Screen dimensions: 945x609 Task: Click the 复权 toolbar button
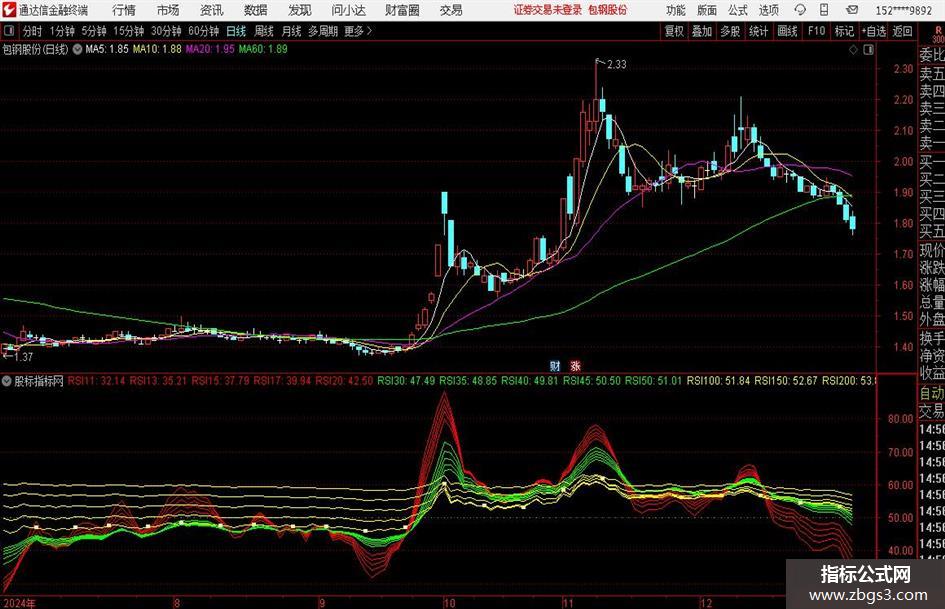click(674, 31)
